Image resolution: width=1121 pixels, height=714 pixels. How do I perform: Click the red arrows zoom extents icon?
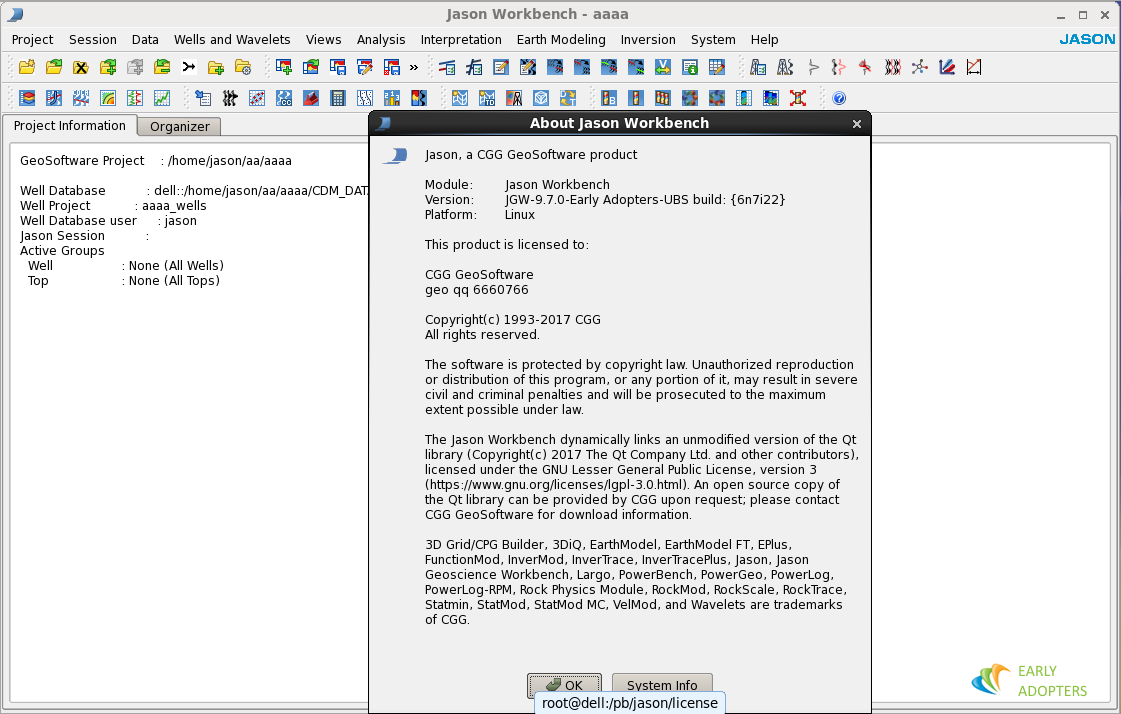(798, 98)
